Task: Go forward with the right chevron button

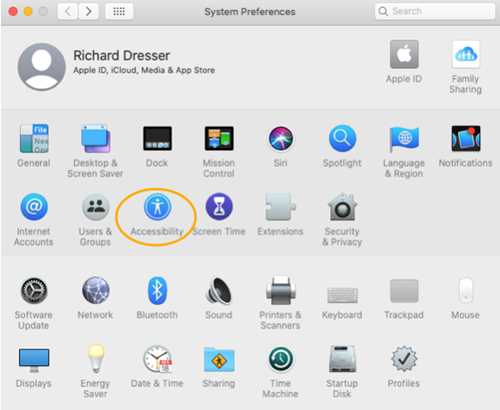Action: click(x=89, y=12)
